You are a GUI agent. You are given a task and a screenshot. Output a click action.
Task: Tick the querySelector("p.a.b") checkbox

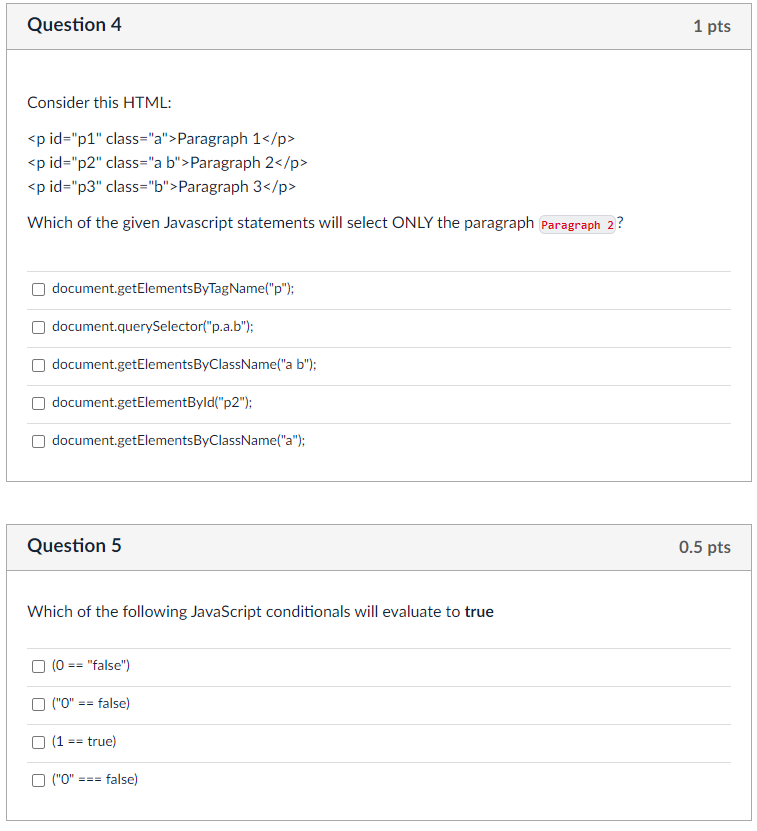[x=38, y=328]
